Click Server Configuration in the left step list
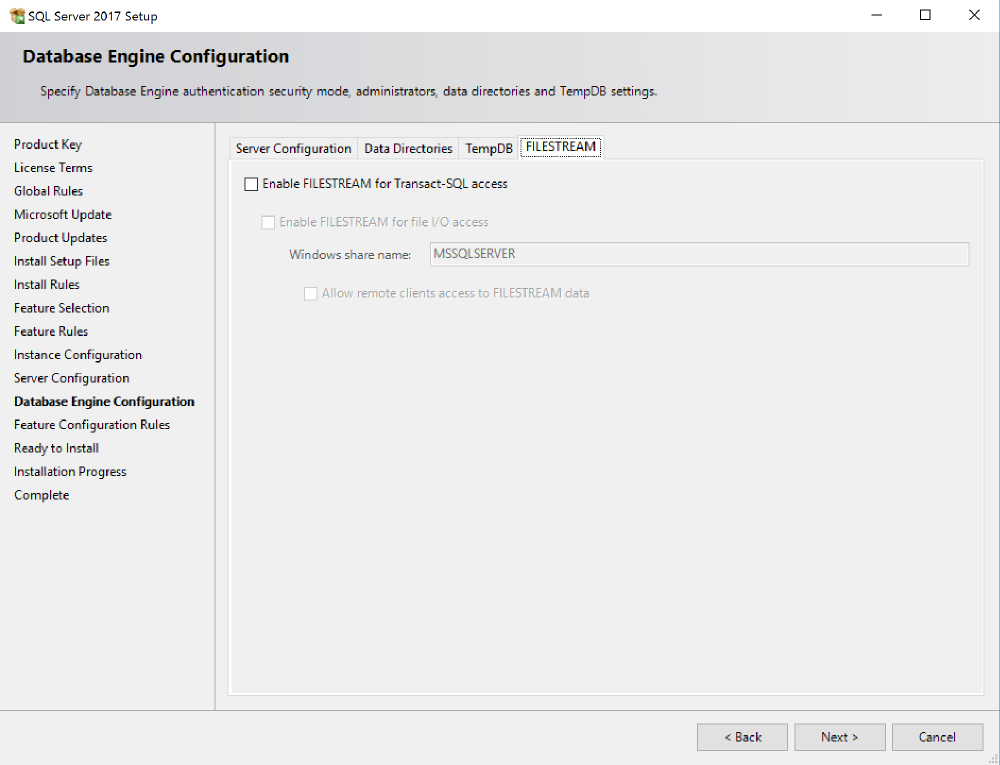Image resolution: width=1000 pixels, height=765 pixels. click(x=71, y=378)
